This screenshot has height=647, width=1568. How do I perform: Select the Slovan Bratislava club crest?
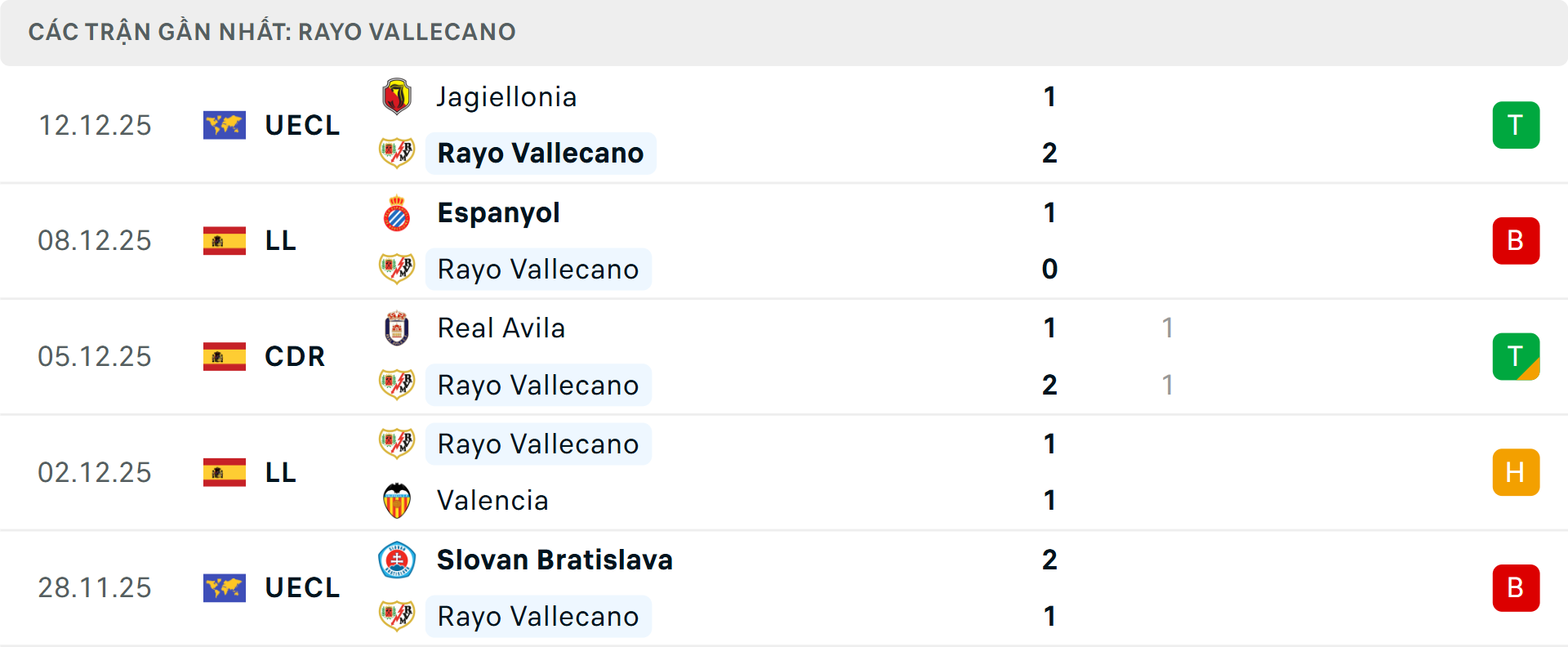pyautogui.click(x=397, y=560)
